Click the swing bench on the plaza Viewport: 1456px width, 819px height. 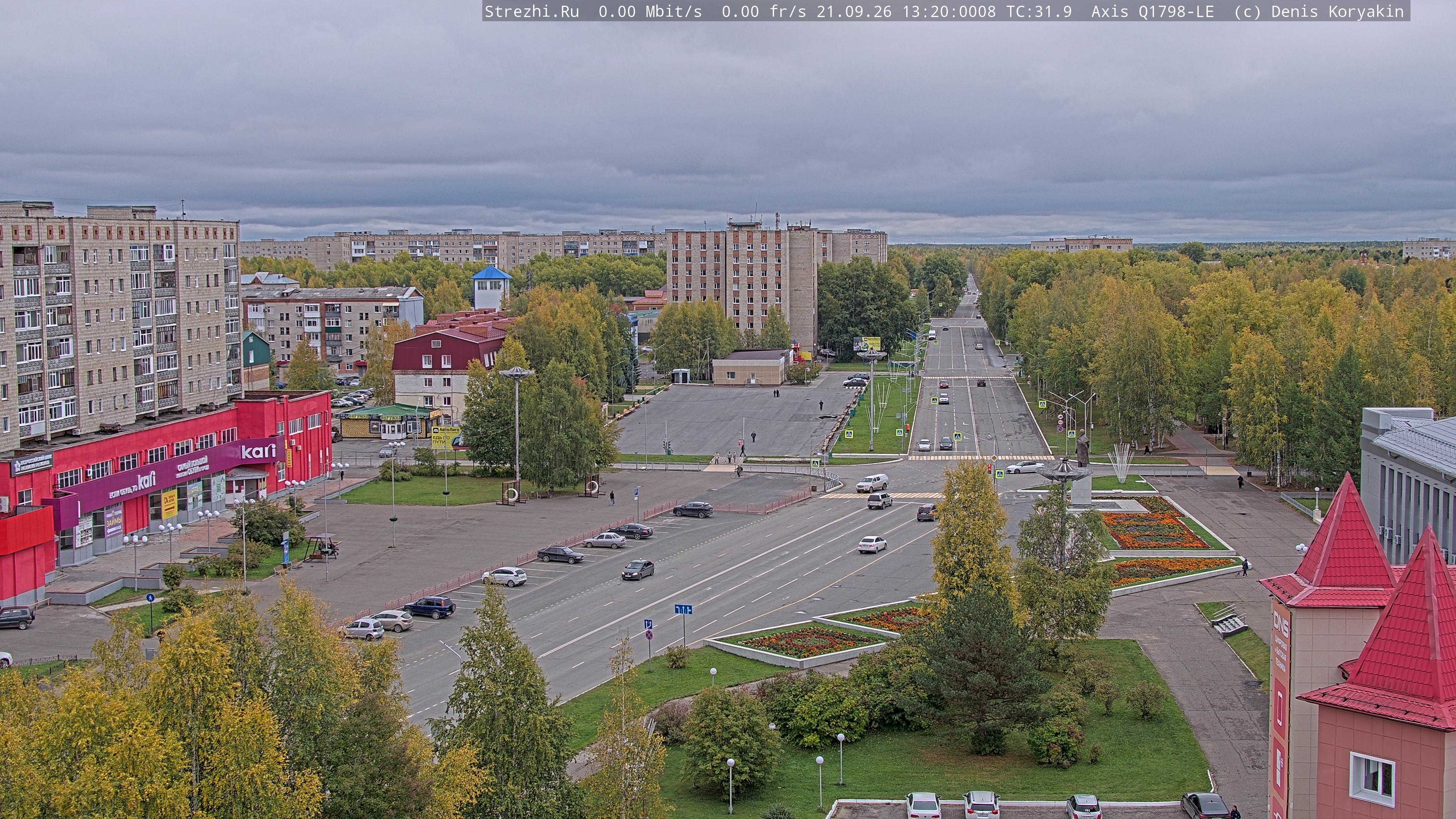pos(321,546)
